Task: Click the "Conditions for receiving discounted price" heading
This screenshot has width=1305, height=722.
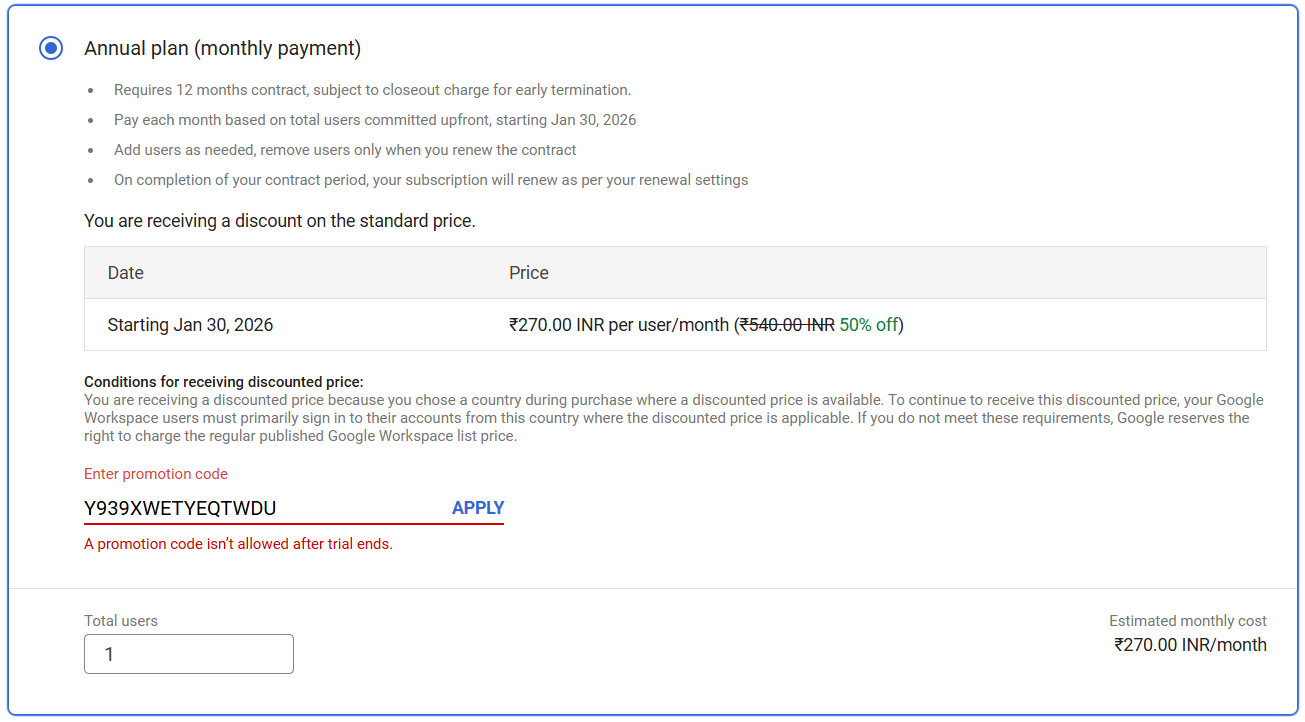Action: 223,382
